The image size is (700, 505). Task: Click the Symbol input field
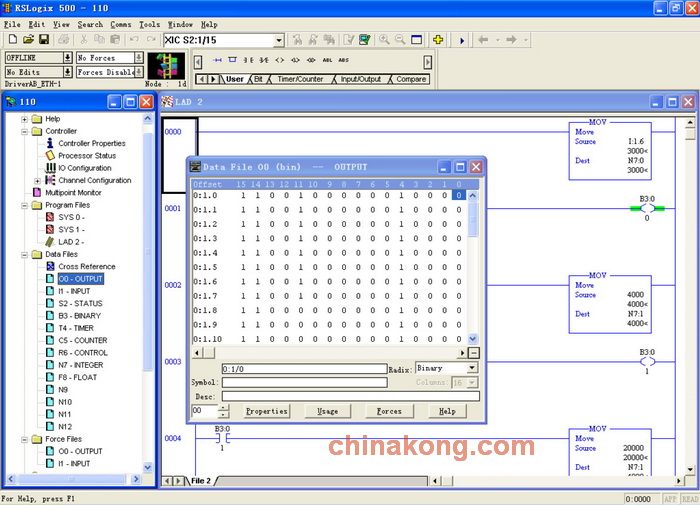[304, 382]
